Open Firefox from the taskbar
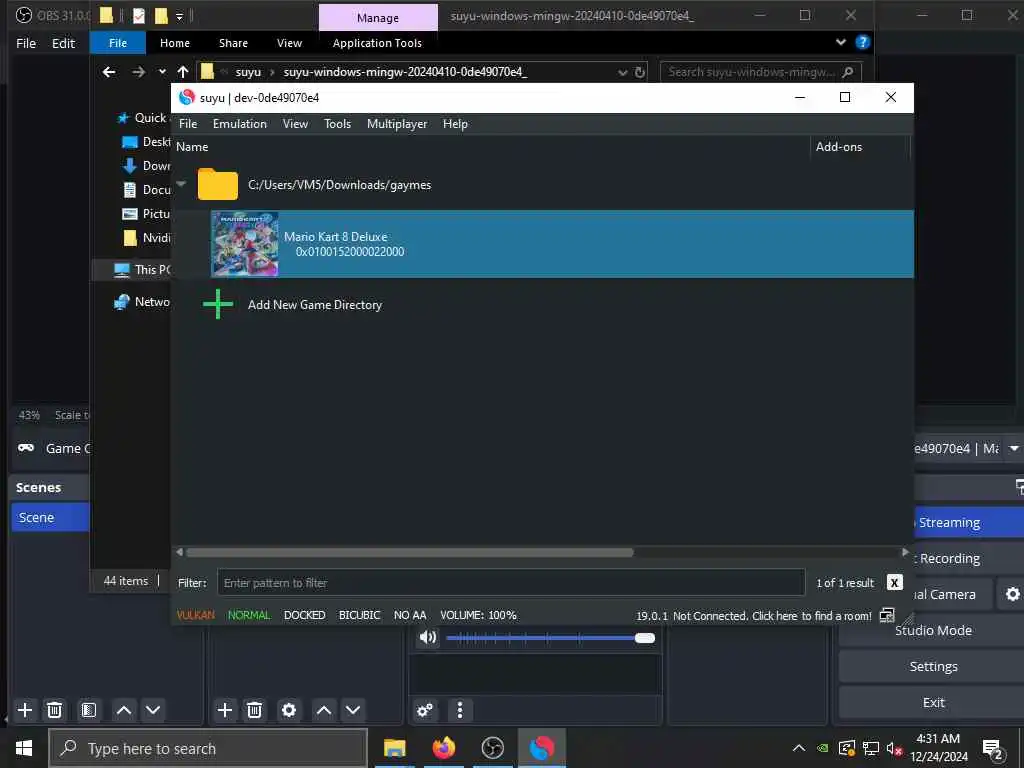The height and width of the screenshot is (768, 1024). pos(443,748)
